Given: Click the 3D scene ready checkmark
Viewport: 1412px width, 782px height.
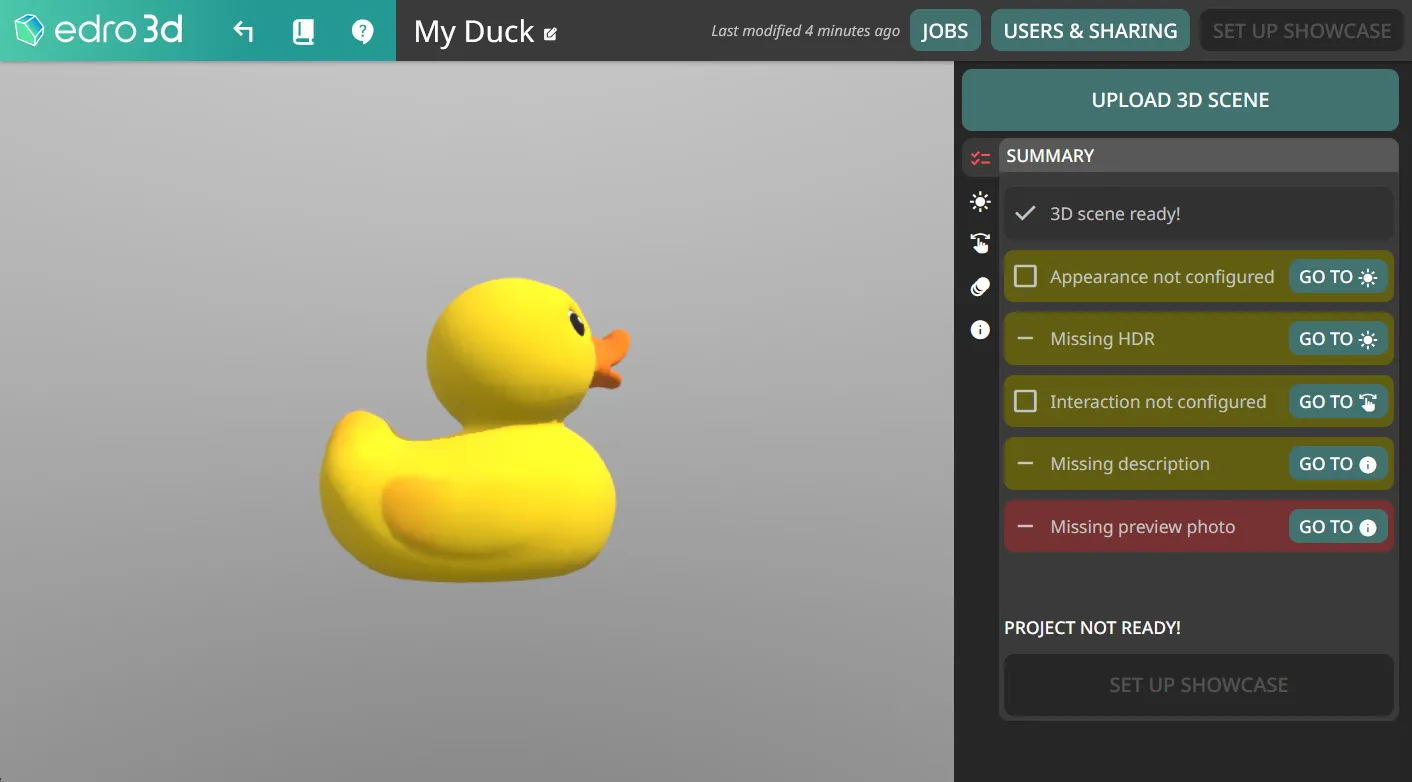Looking at the screenshot, I should point(1025,213).
